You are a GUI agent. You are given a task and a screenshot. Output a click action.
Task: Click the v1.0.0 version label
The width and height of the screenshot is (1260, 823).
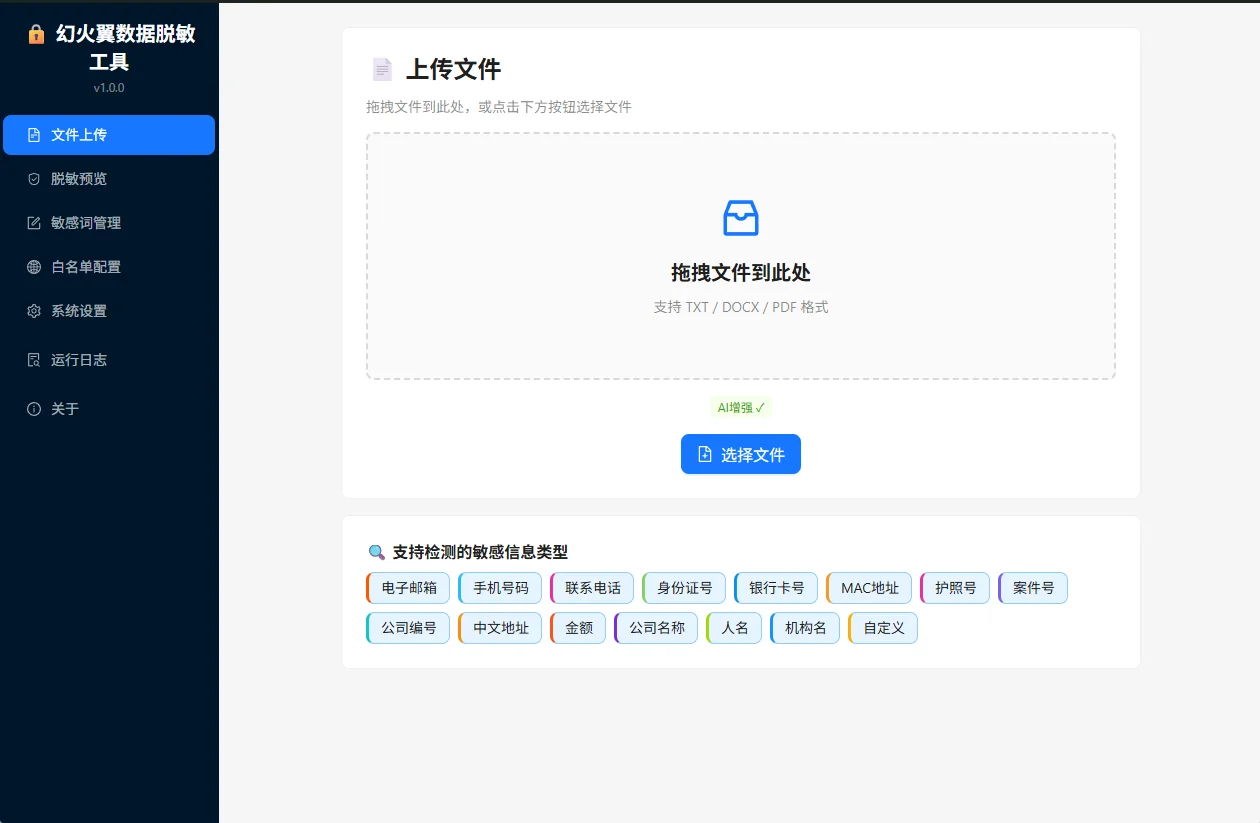[109, 88]
